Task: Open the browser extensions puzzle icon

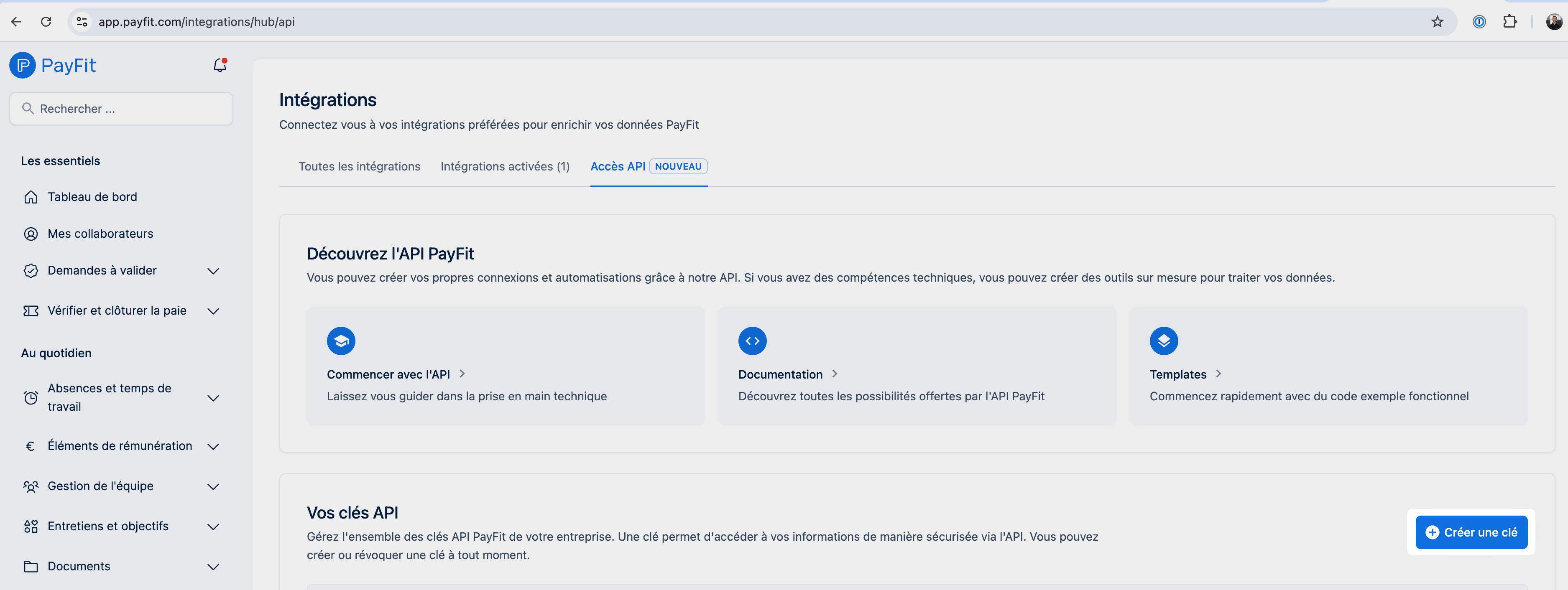Action: [1509, 22]
